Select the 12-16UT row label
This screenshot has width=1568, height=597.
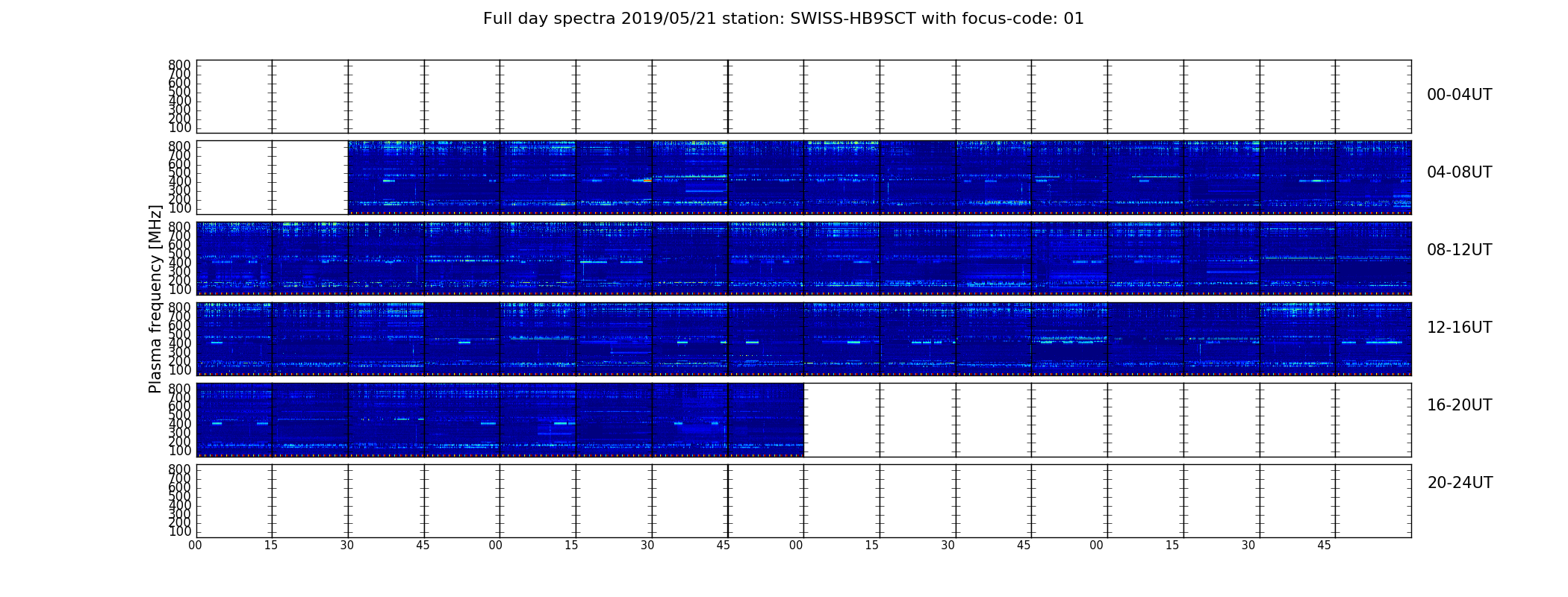click(x=1459, y=328)
